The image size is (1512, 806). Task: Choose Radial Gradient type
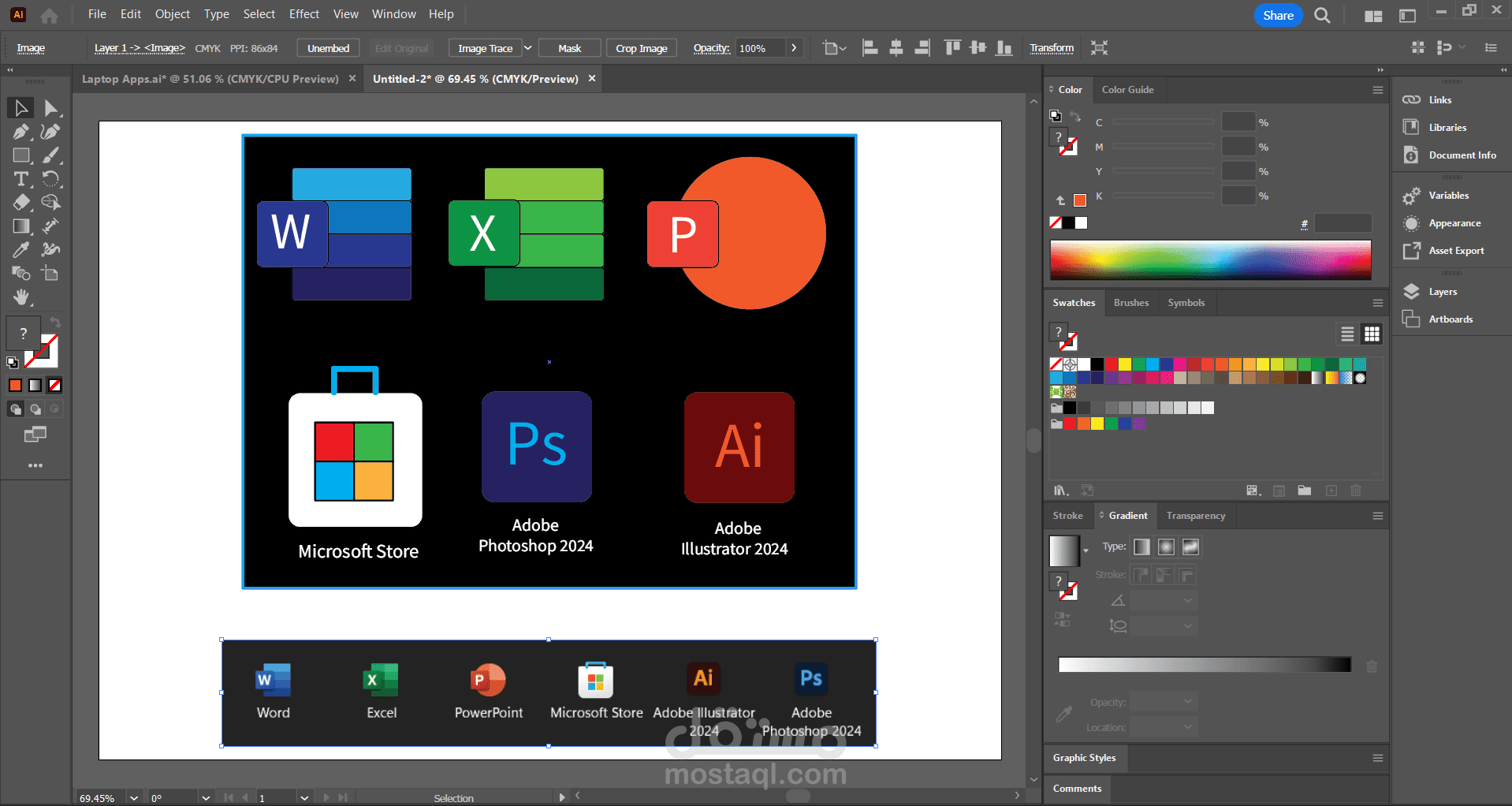pos(1167,547)
